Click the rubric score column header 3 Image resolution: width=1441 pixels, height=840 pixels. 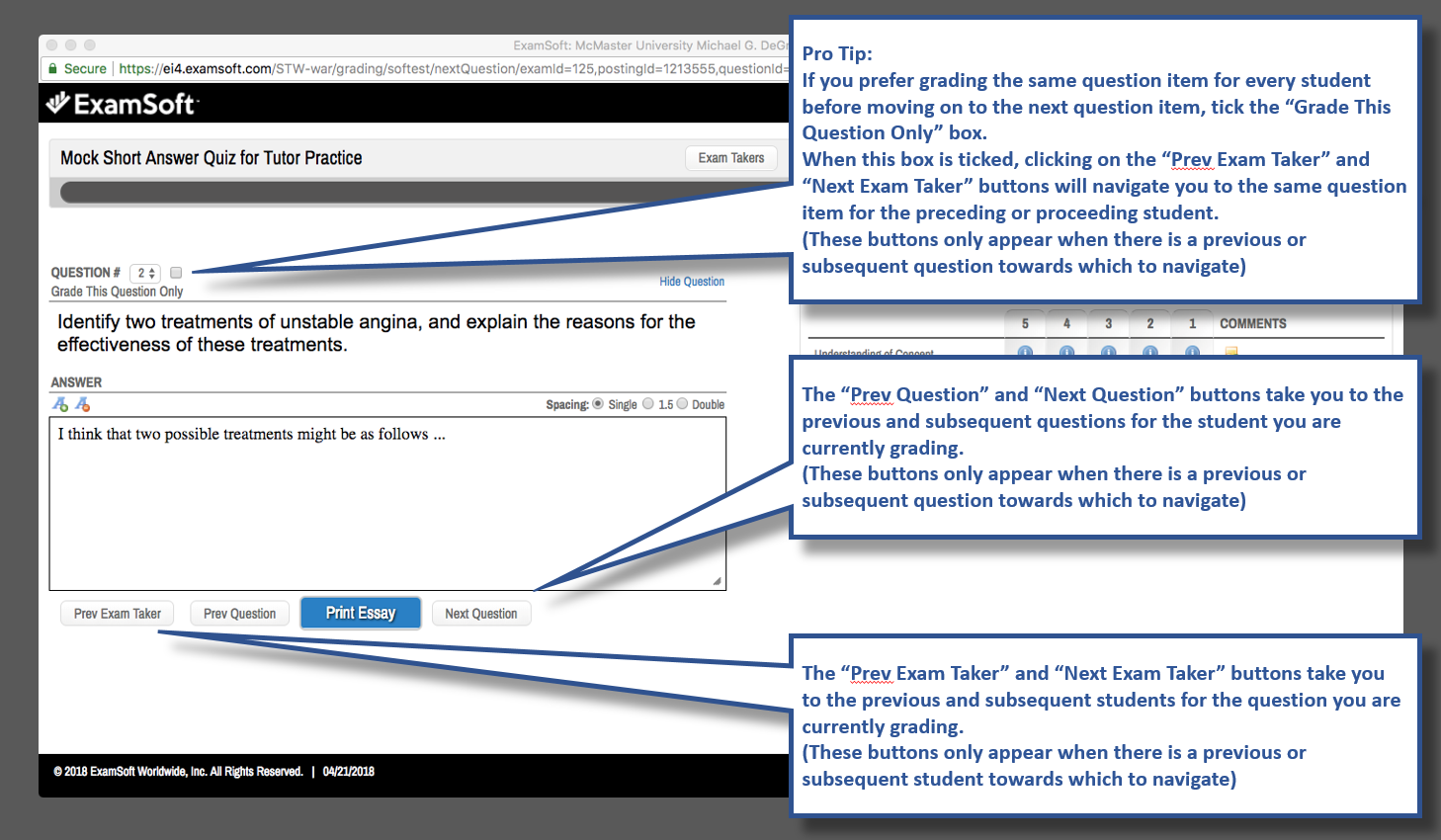[x=1109, y=324]
